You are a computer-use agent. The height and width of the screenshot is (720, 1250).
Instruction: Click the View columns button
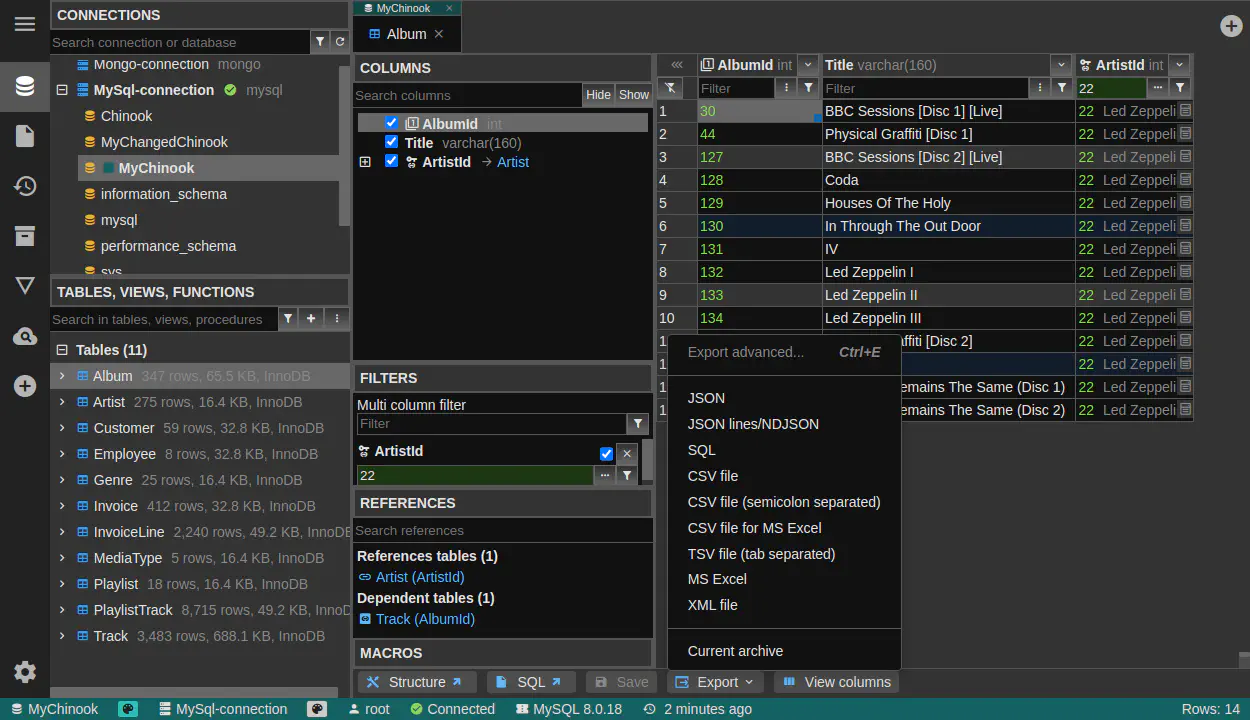[836, 682]
